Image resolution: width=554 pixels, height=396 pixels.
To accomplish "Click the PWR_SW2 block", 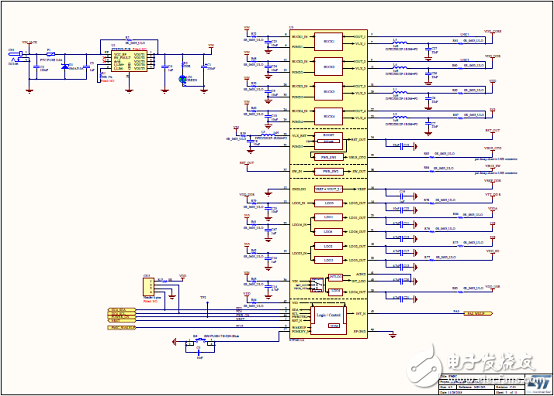I will pyautogui.click(x=329, y=172).
